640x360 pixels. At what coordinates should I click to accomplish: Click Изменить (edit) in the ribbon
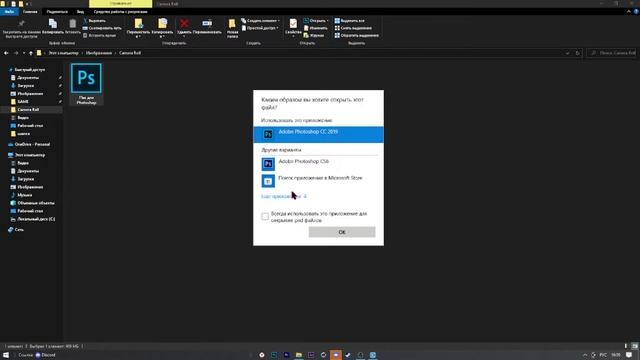click(x=316, y=28)
